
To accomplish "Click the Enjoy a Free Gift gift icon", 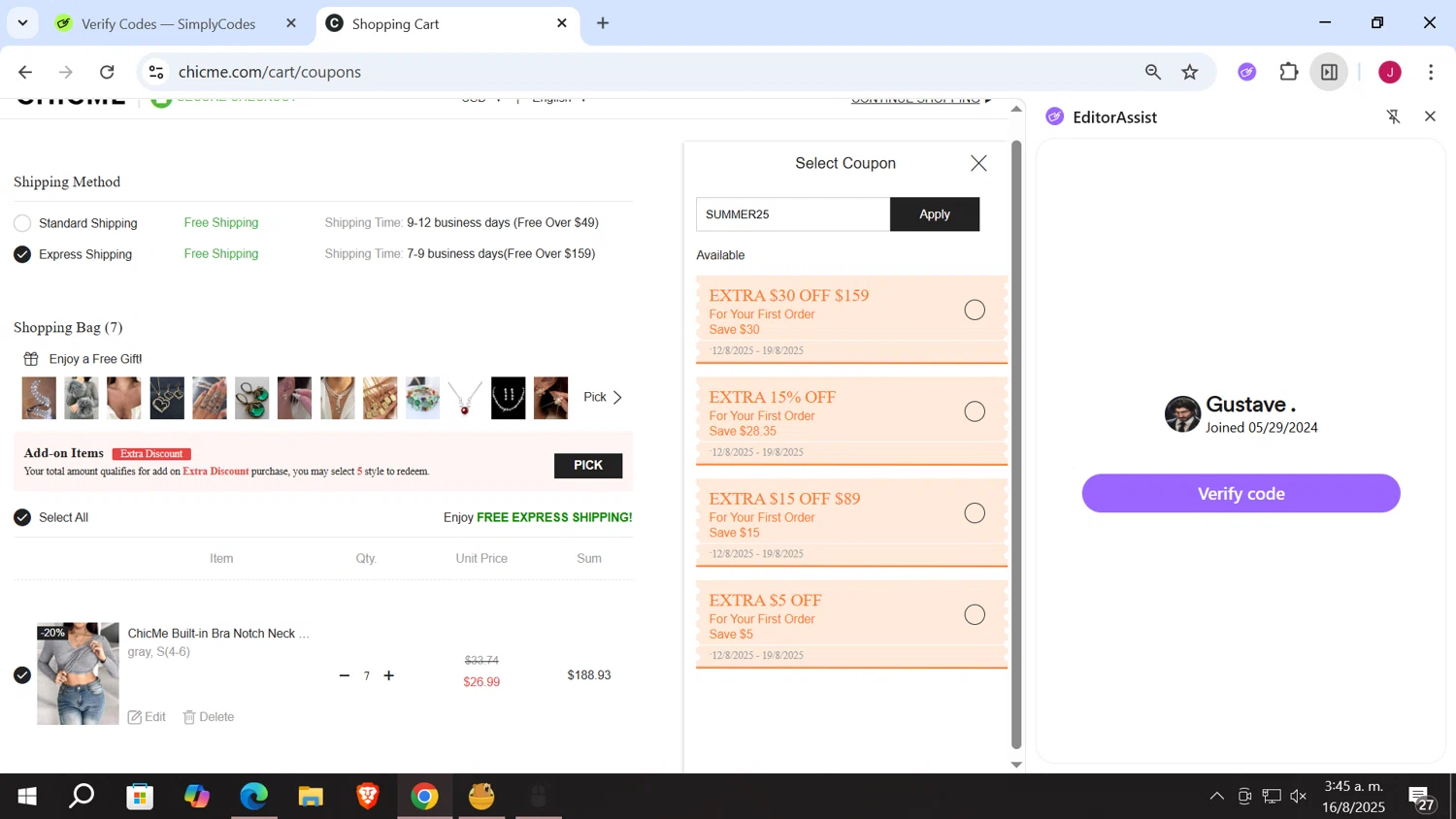I will (31, 359).
